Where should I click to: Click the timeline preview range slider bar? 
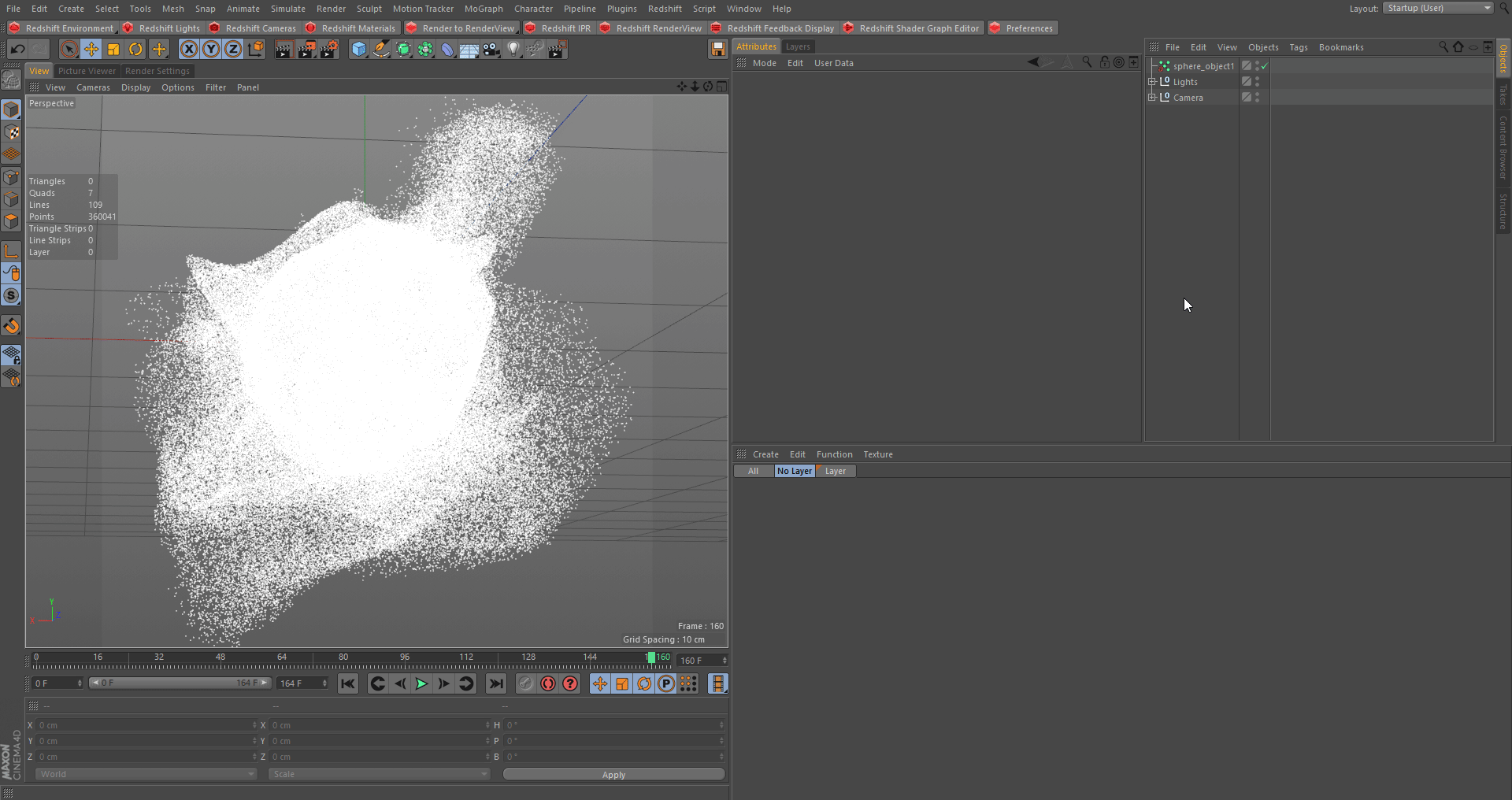180,683
